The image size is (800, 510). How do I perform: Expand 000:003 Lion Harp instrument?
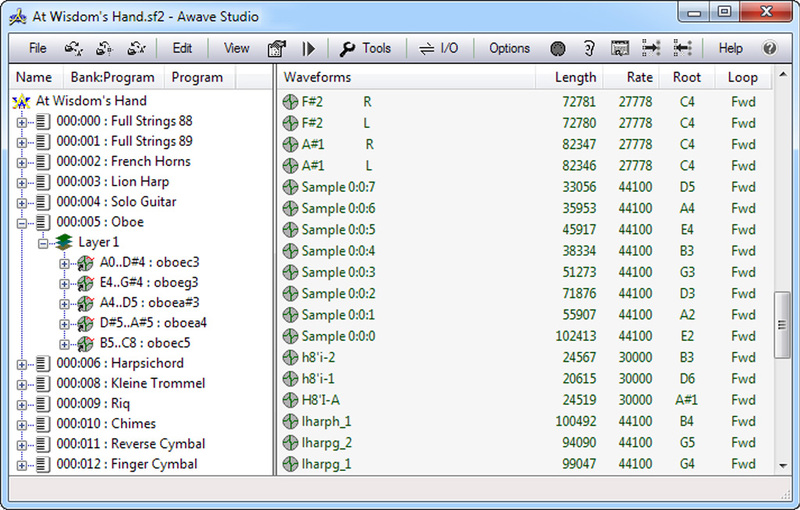[x=21, y=183]
